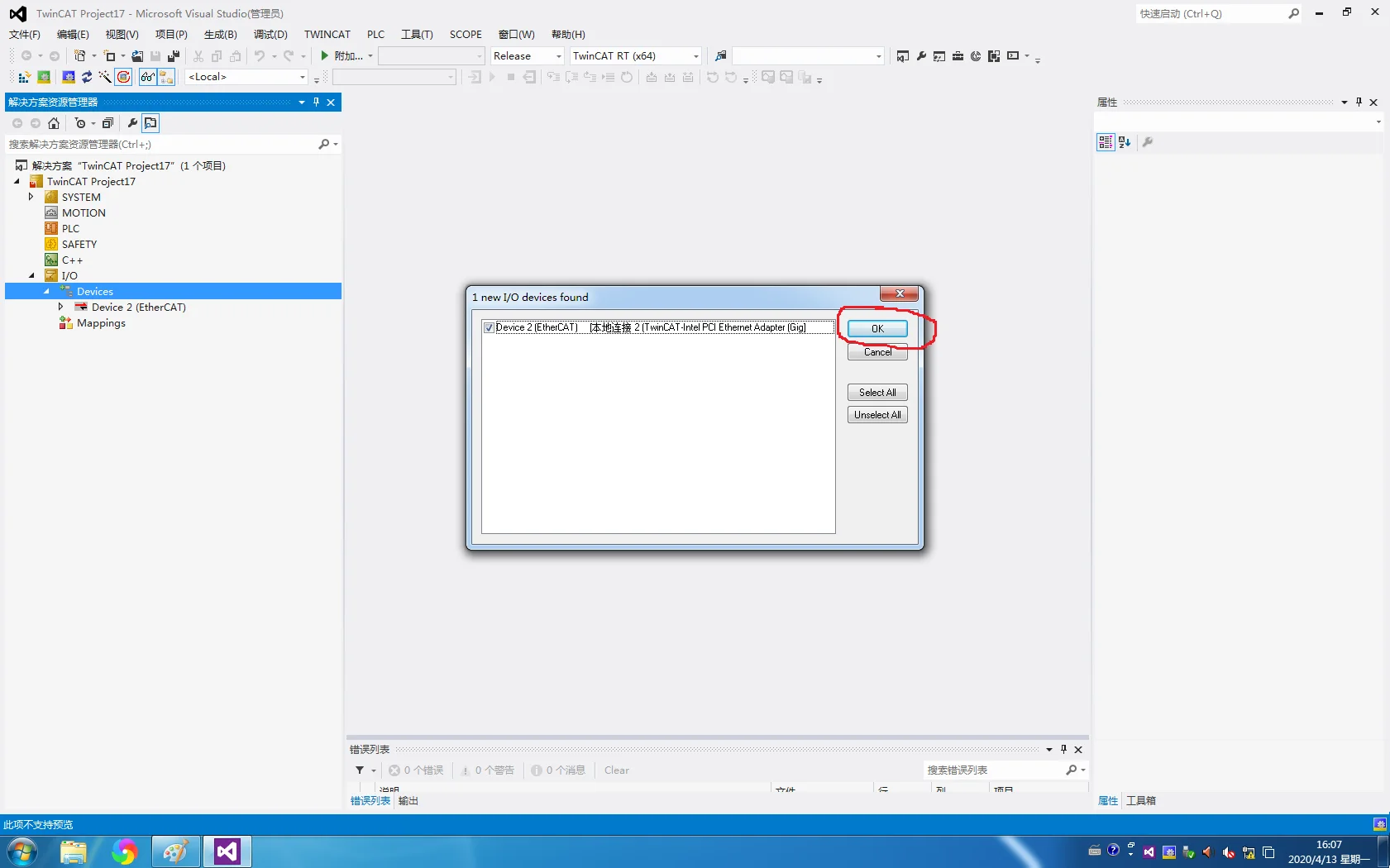Toggle categorized view in the Properties panel

pyautogui.click(x=1106, y=142)
